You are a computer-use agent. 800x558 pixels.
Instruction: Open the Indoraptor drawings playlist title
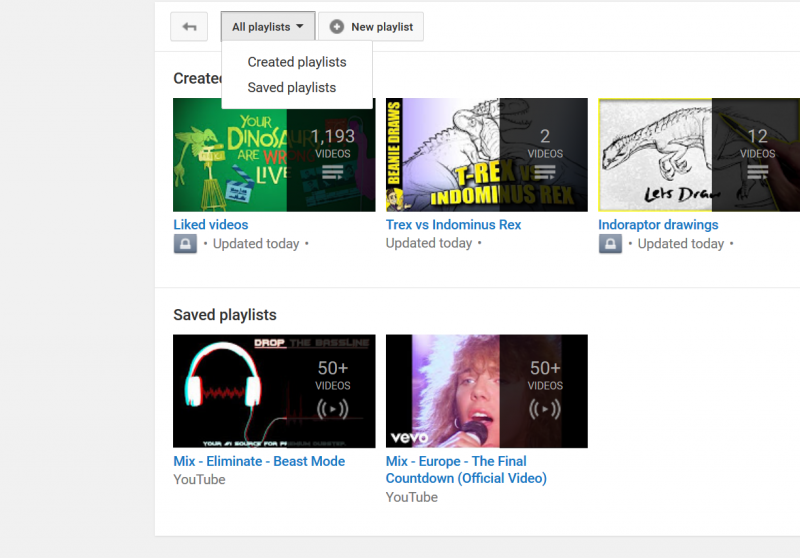click(x=658, y=225)
